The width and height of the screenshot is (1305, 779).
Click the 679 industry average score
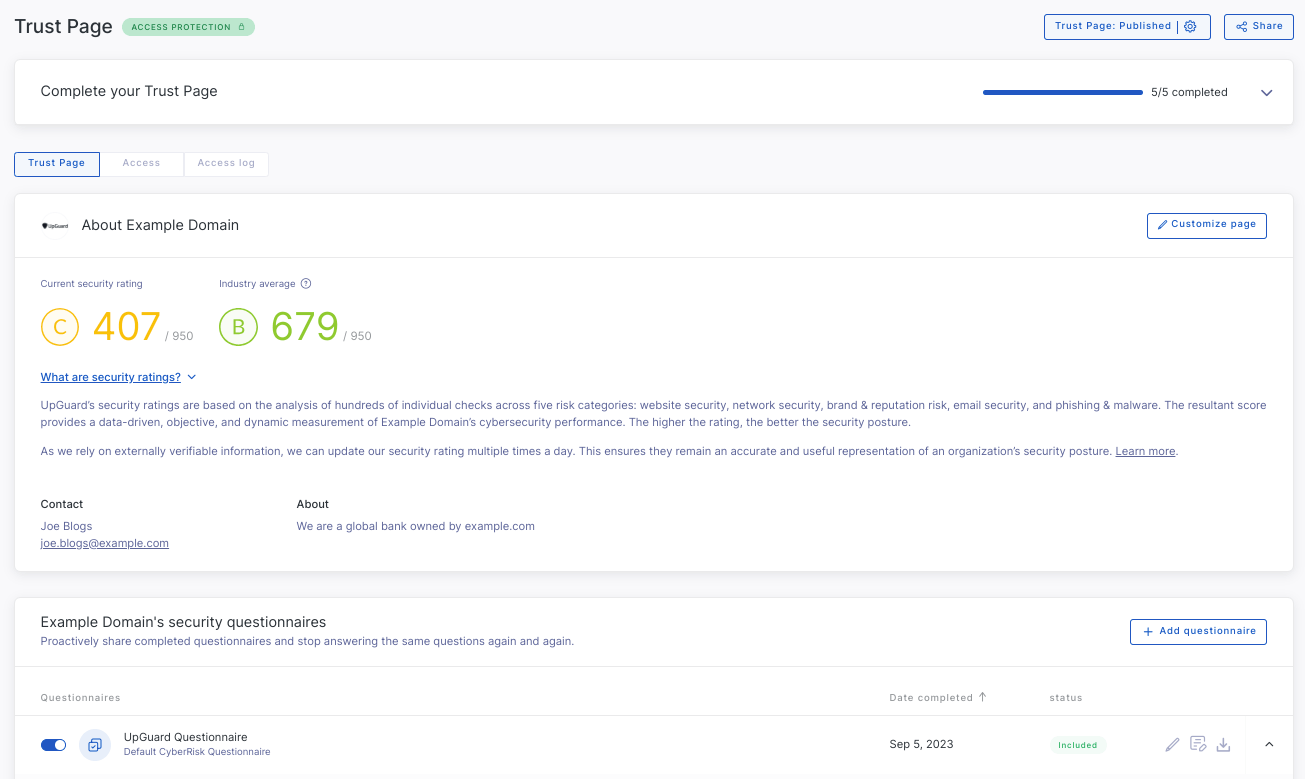(x=305, y=327)
